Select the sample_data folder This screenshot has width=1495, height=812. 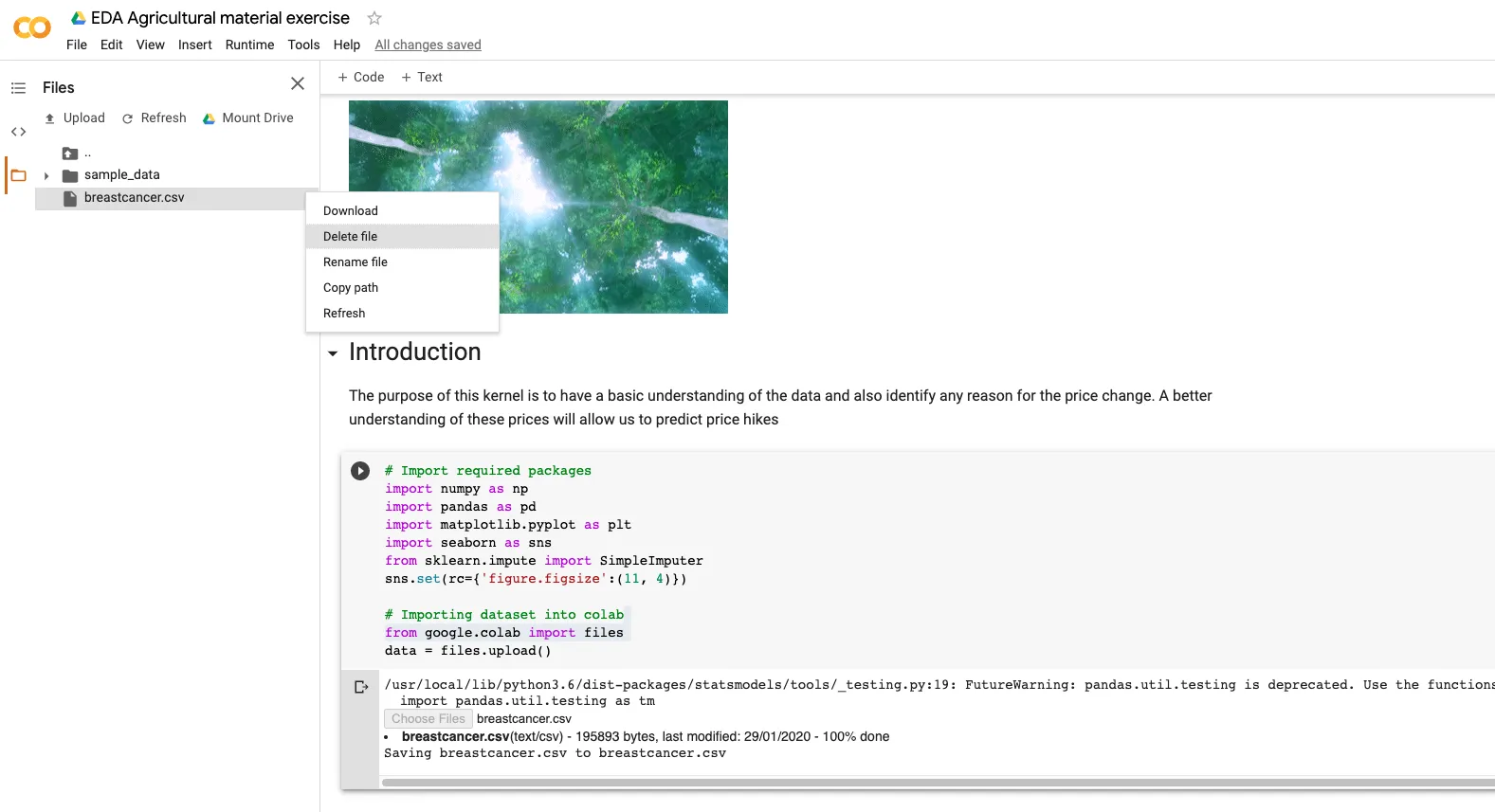coord(121,175)
